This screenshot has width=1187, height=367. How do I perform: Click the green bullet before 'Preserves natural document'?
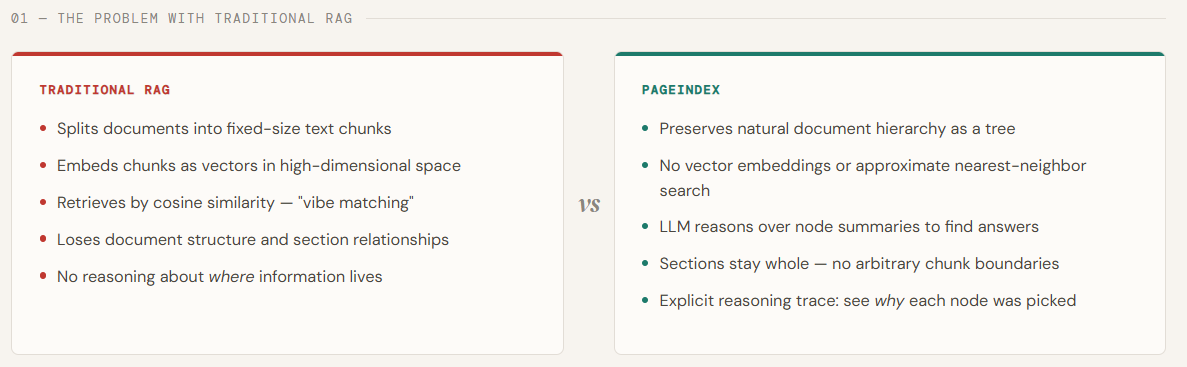[x=645, y=129]
